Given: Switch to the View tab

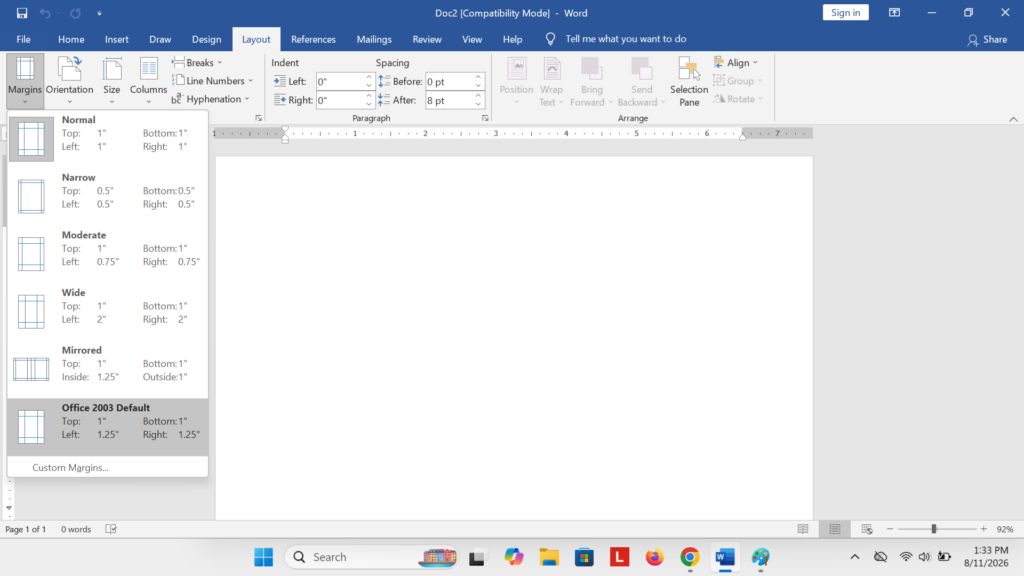Looking at the screenshot, I should pyautogui.click(x=472, y=39).
